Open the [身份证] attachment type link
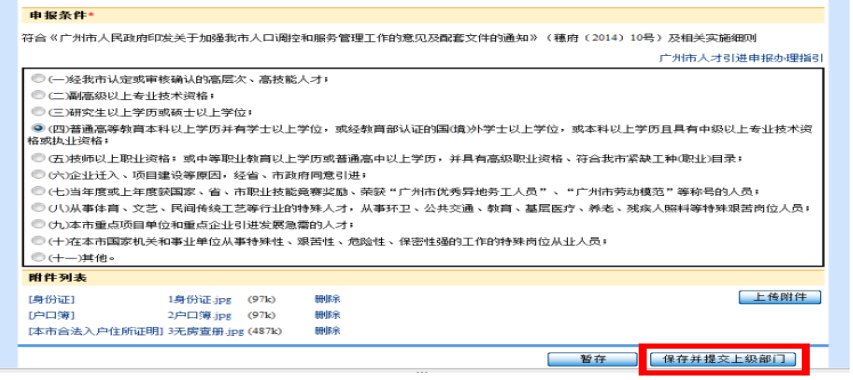The width and height of the screenshot is (853, 380). (x=51, y=299)
